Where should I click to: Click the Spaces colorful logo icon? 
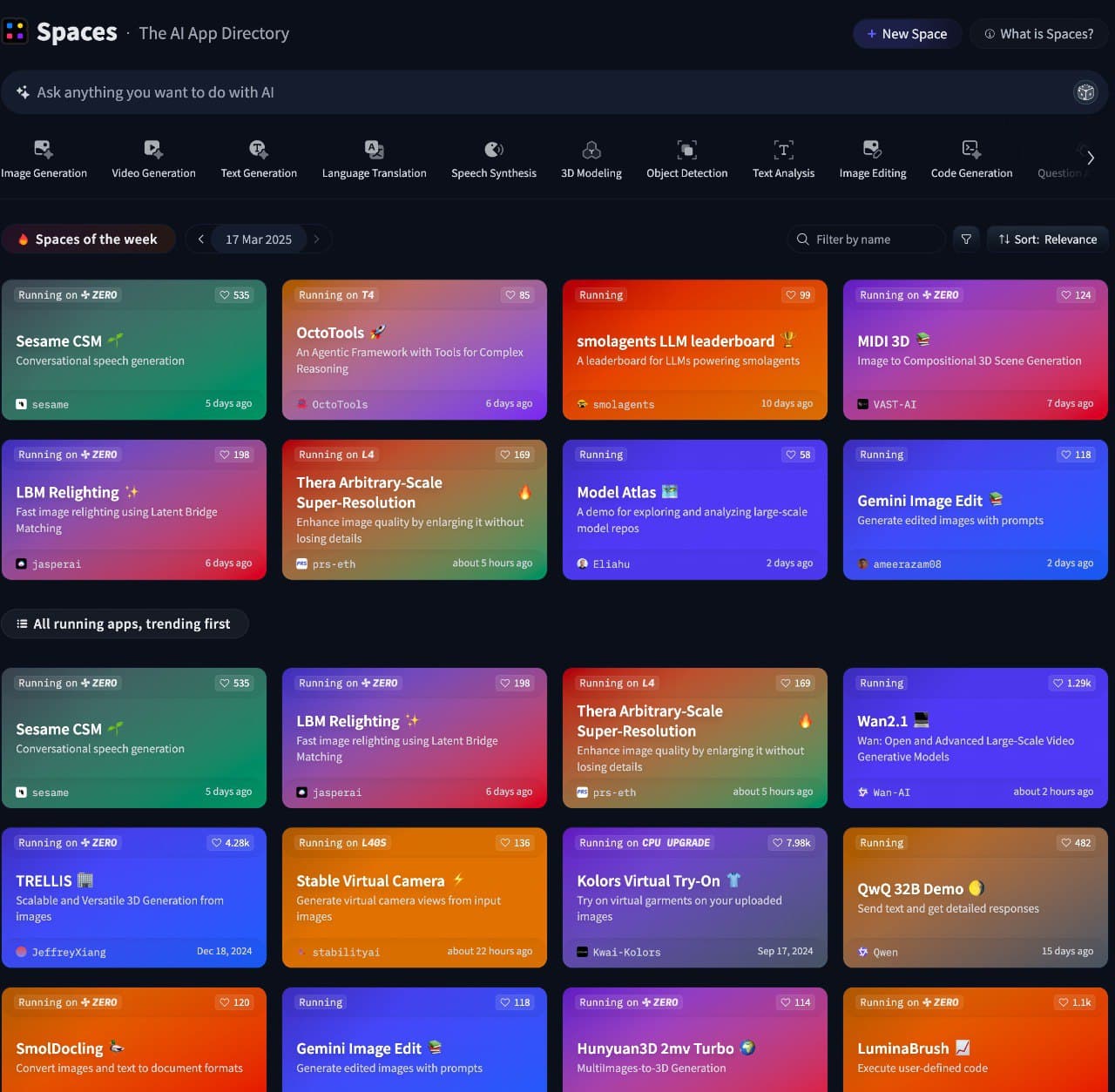15,32
